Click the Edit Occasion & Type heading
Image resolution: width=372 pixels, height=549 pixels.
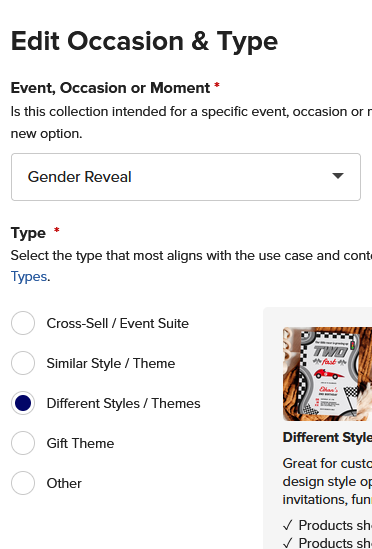click(144, 41)
